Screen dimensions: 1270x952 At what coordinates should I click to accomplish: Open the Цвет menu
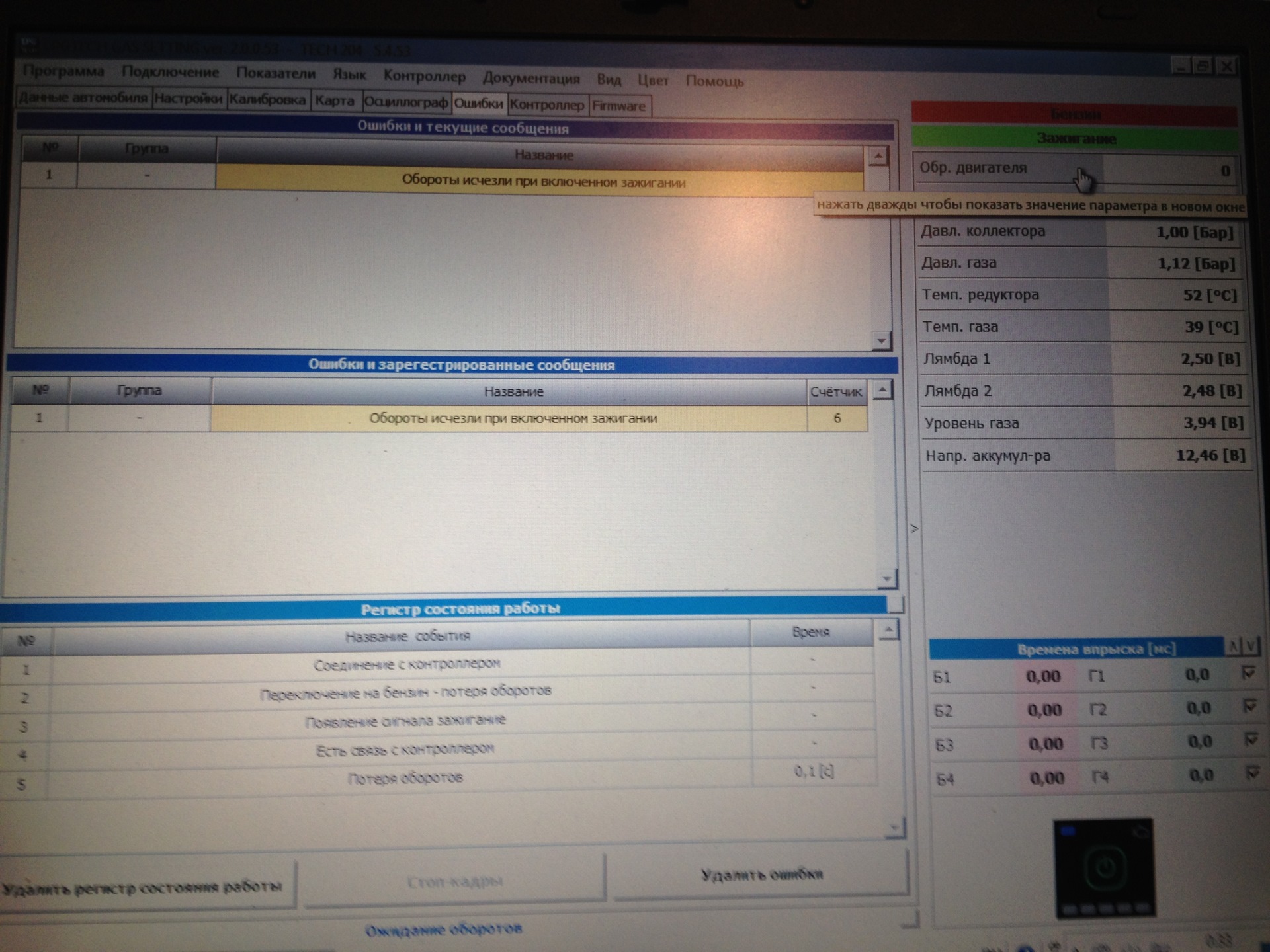point(653,80)
